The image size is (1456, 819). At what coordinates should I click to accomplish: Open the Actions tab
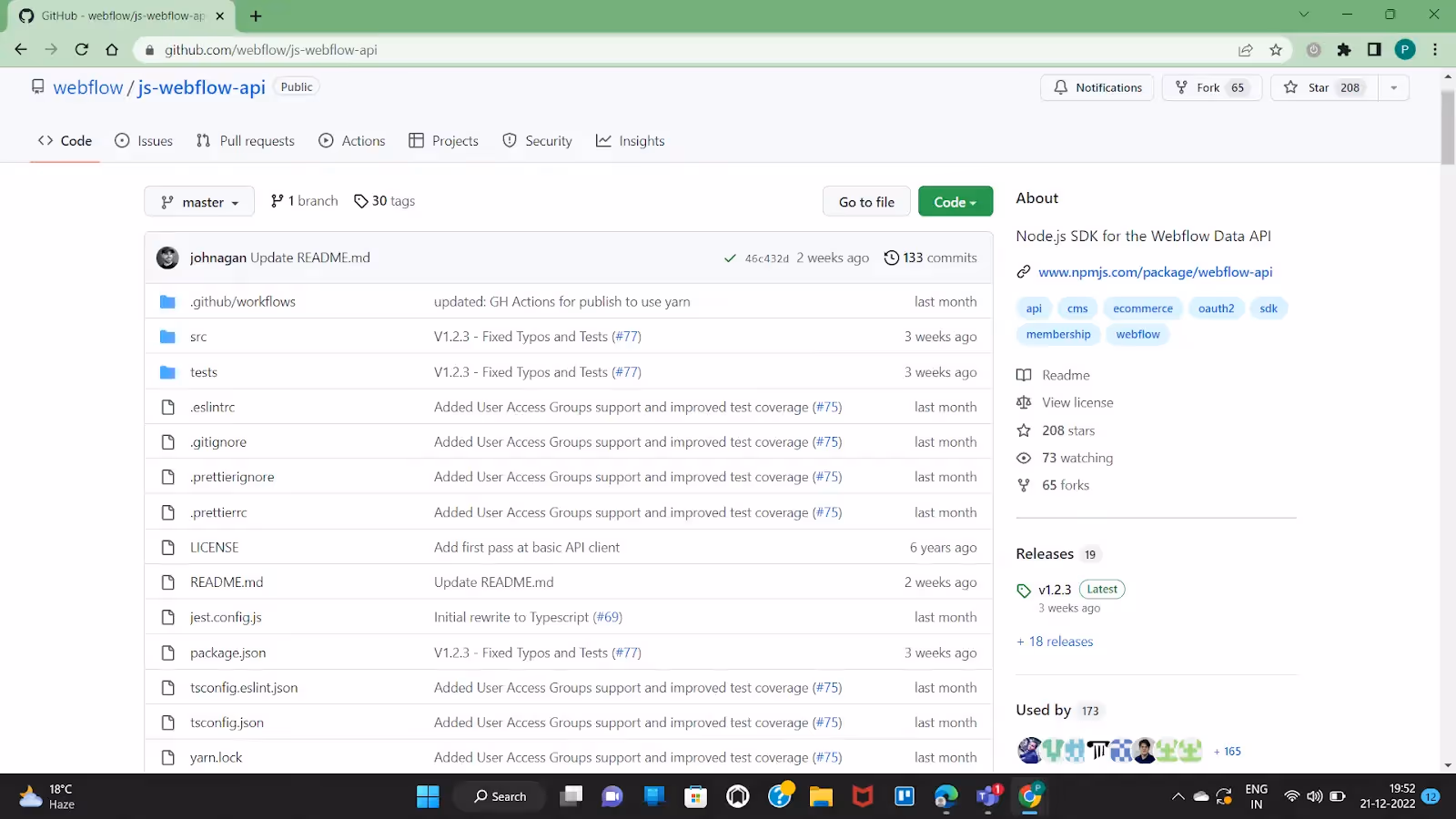click(x=352, y=141)
